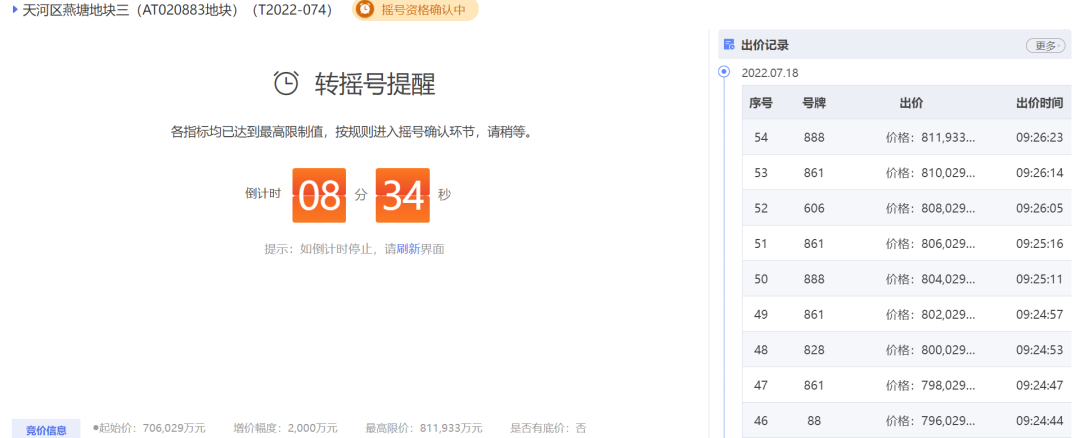
Task: Click the 转摇号提醒 heading
Action: pyautogui.click(x=375, y=83)
